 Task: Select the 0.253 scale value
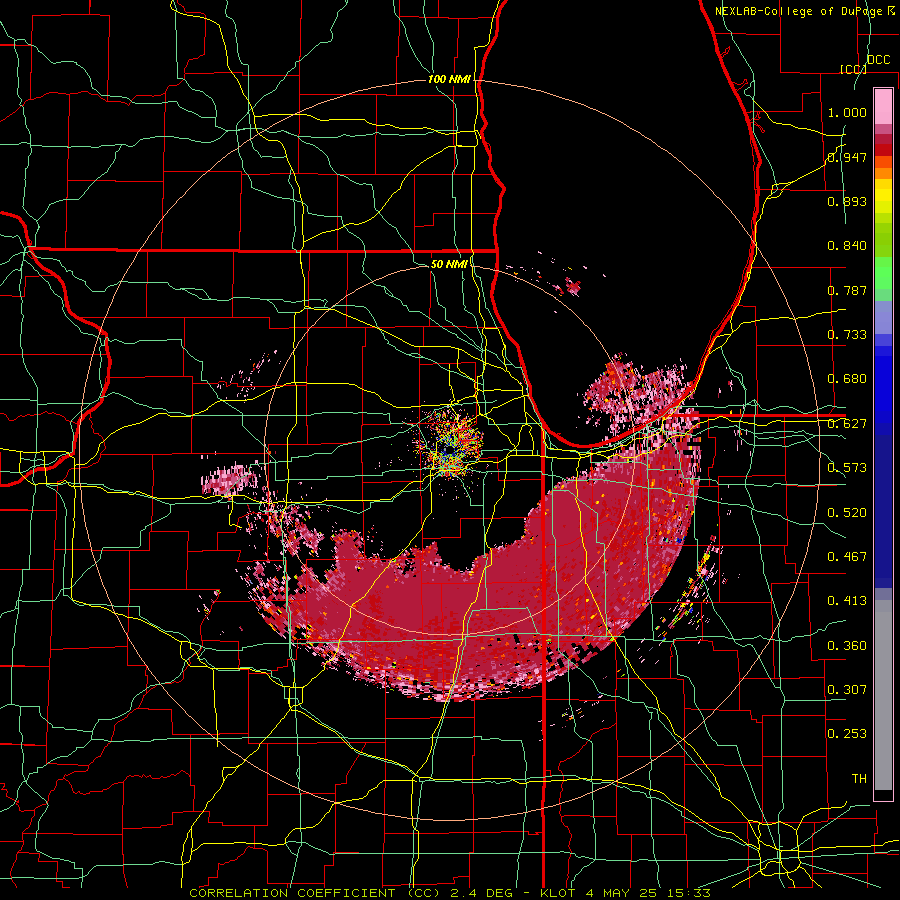pos(847,734)
